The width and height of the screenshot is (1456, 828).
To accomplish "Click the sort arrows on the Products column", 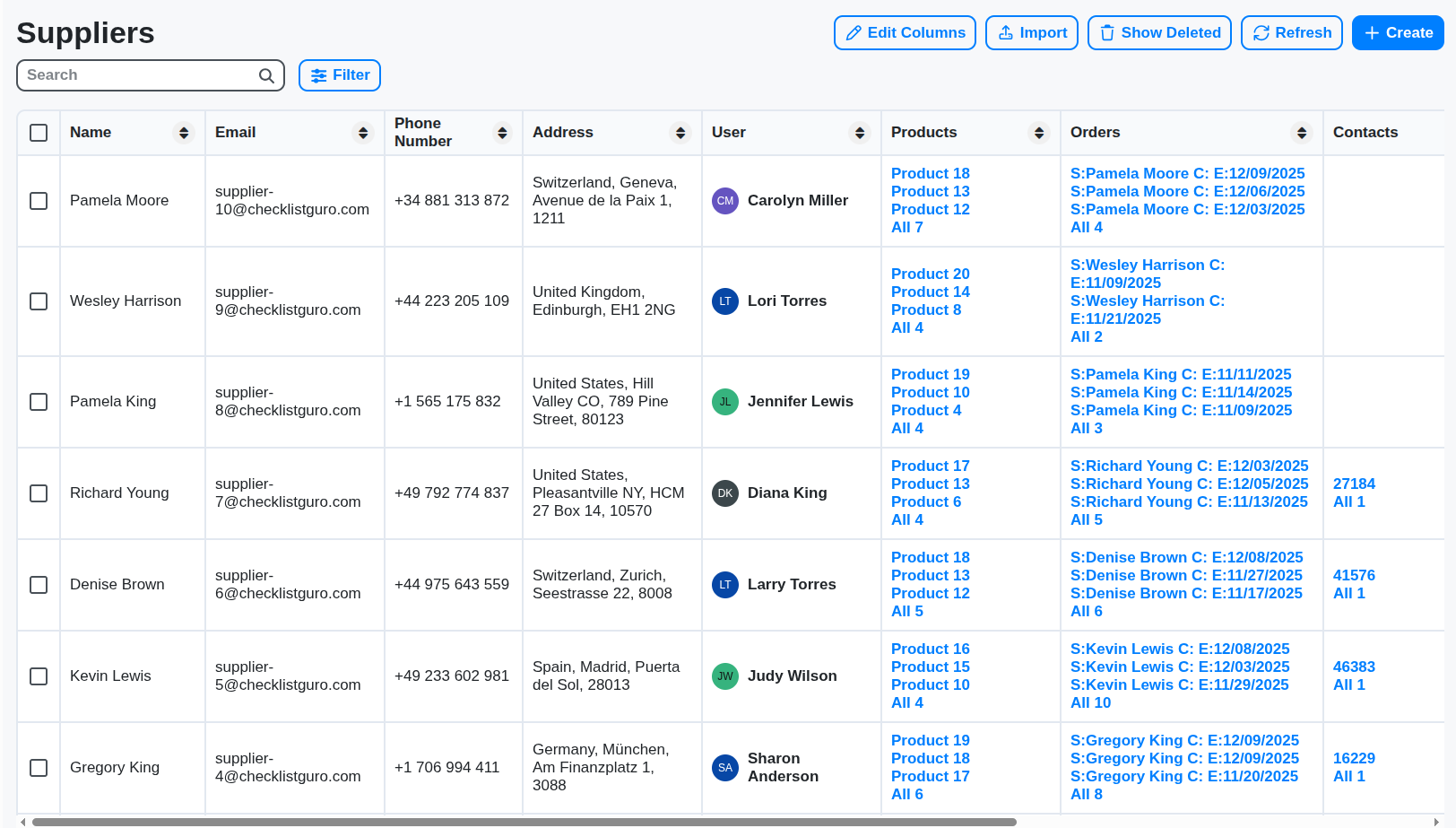I will [x=1039, y=132].
